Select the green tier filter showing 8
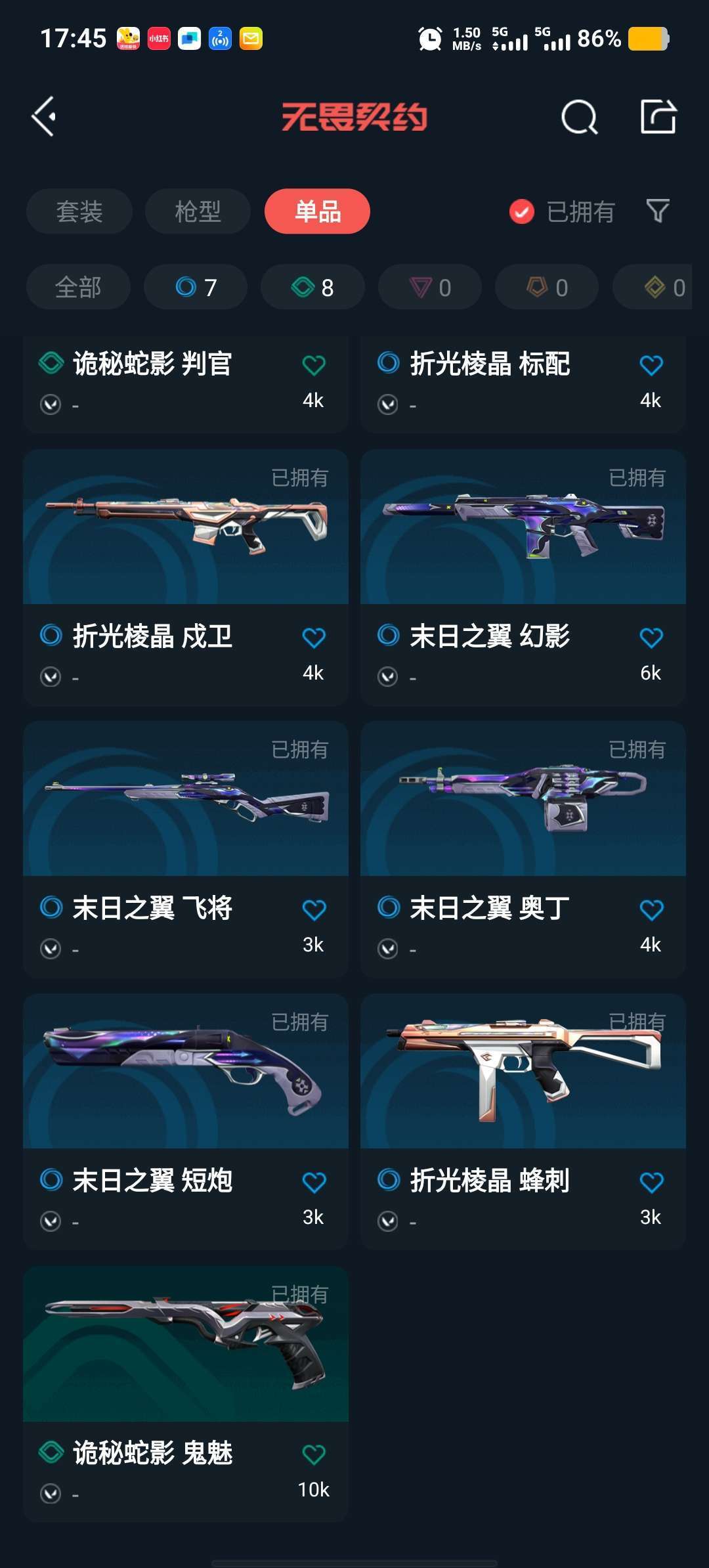This screenshot has height=1568, width=709. coord(312,287)
